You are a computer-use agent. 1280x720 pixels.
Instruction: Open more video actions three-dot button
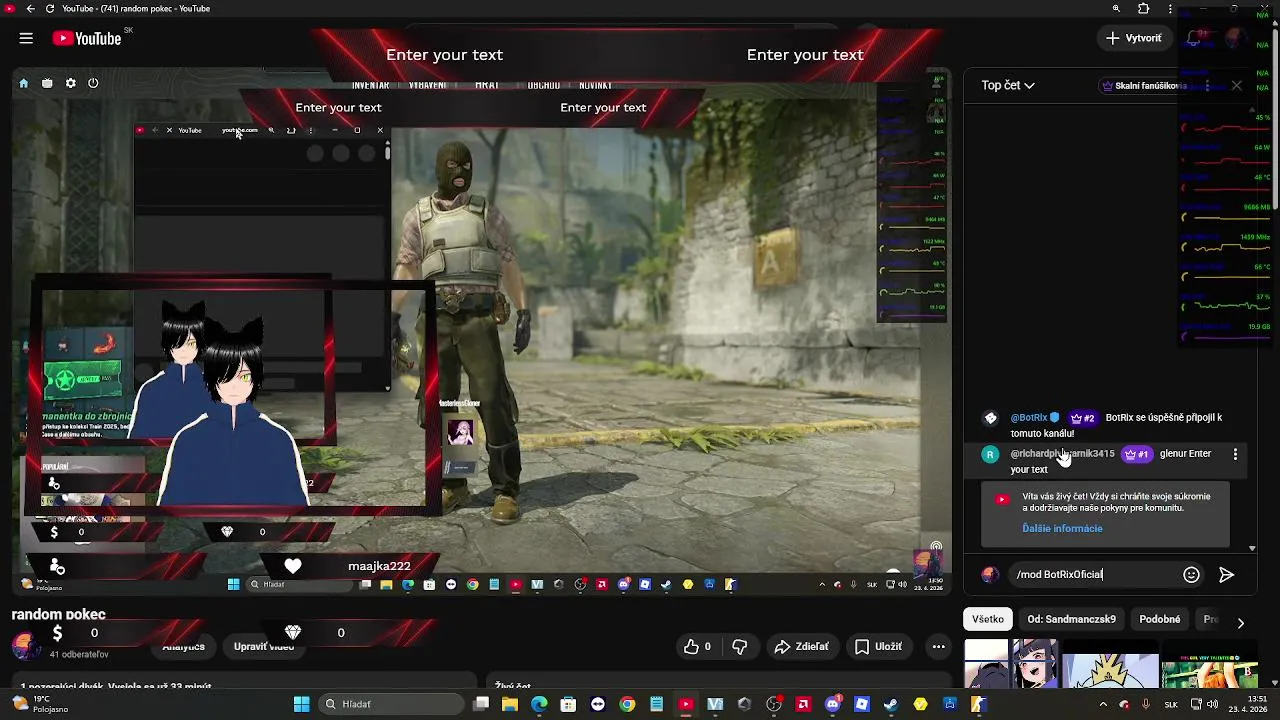coord(938,647)
